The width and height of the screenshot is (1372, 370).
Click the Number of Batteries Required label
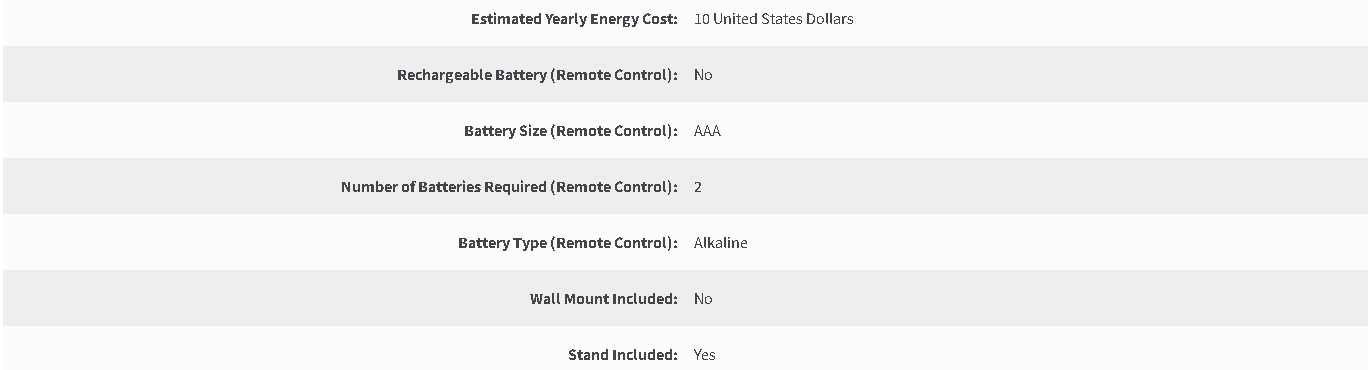[509, 187]
